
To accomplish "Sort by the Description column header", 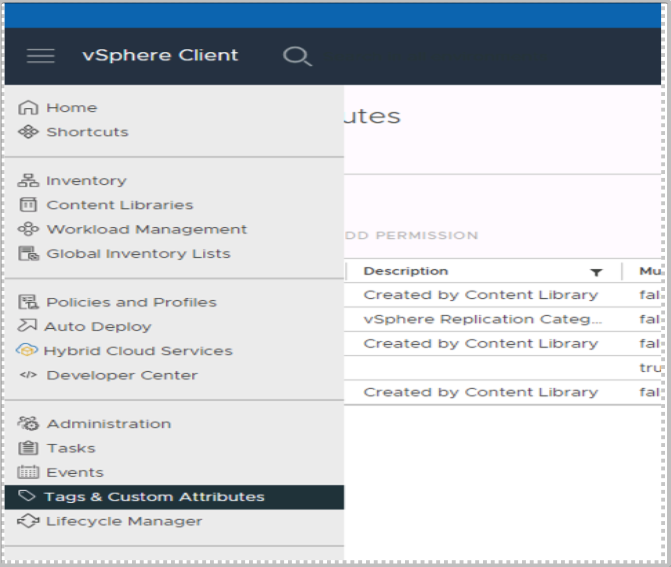I will [x=405, y=271].
